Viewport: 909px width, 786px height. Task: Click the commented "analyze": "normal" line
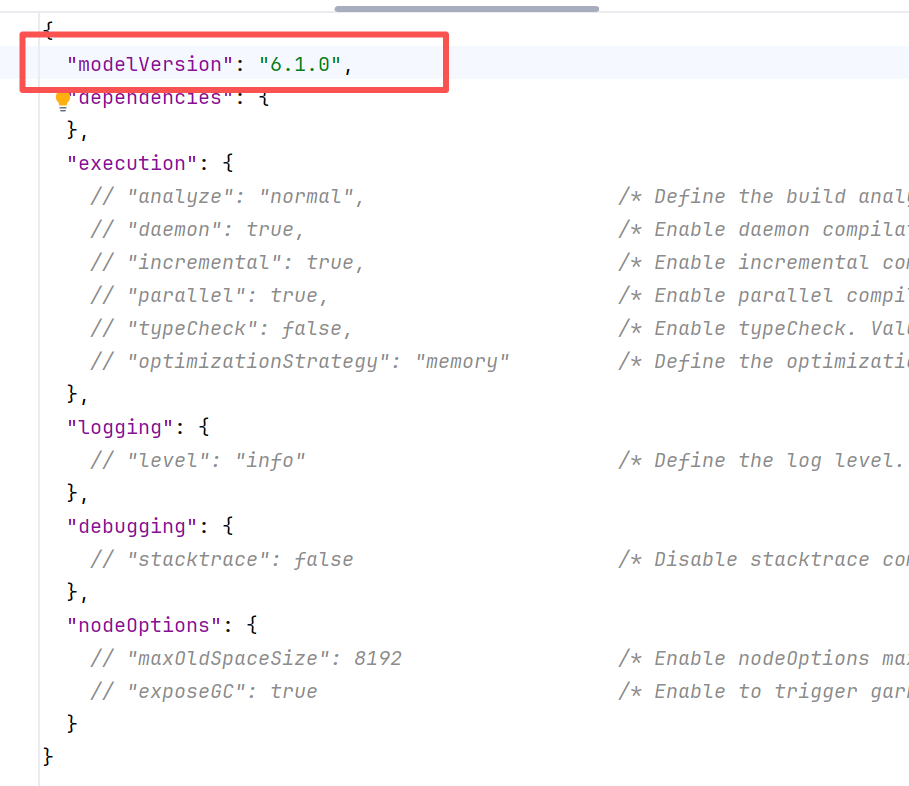(x=227, y=196)
